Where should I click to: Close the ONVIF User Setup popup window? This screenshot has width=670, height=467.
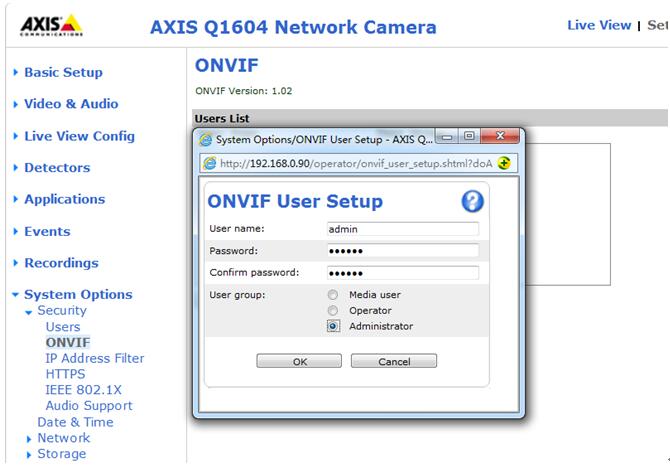coord(501,137)
